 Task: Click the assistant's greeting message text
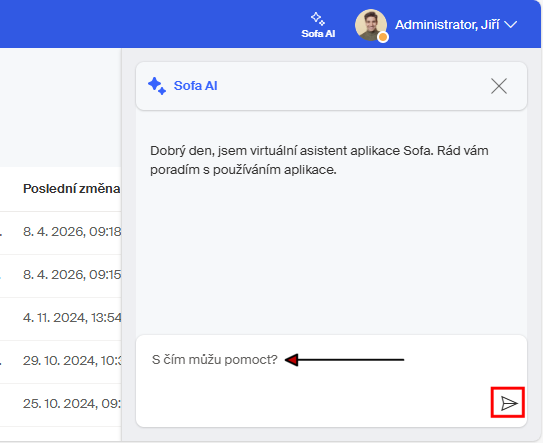[x=319, y=160]
